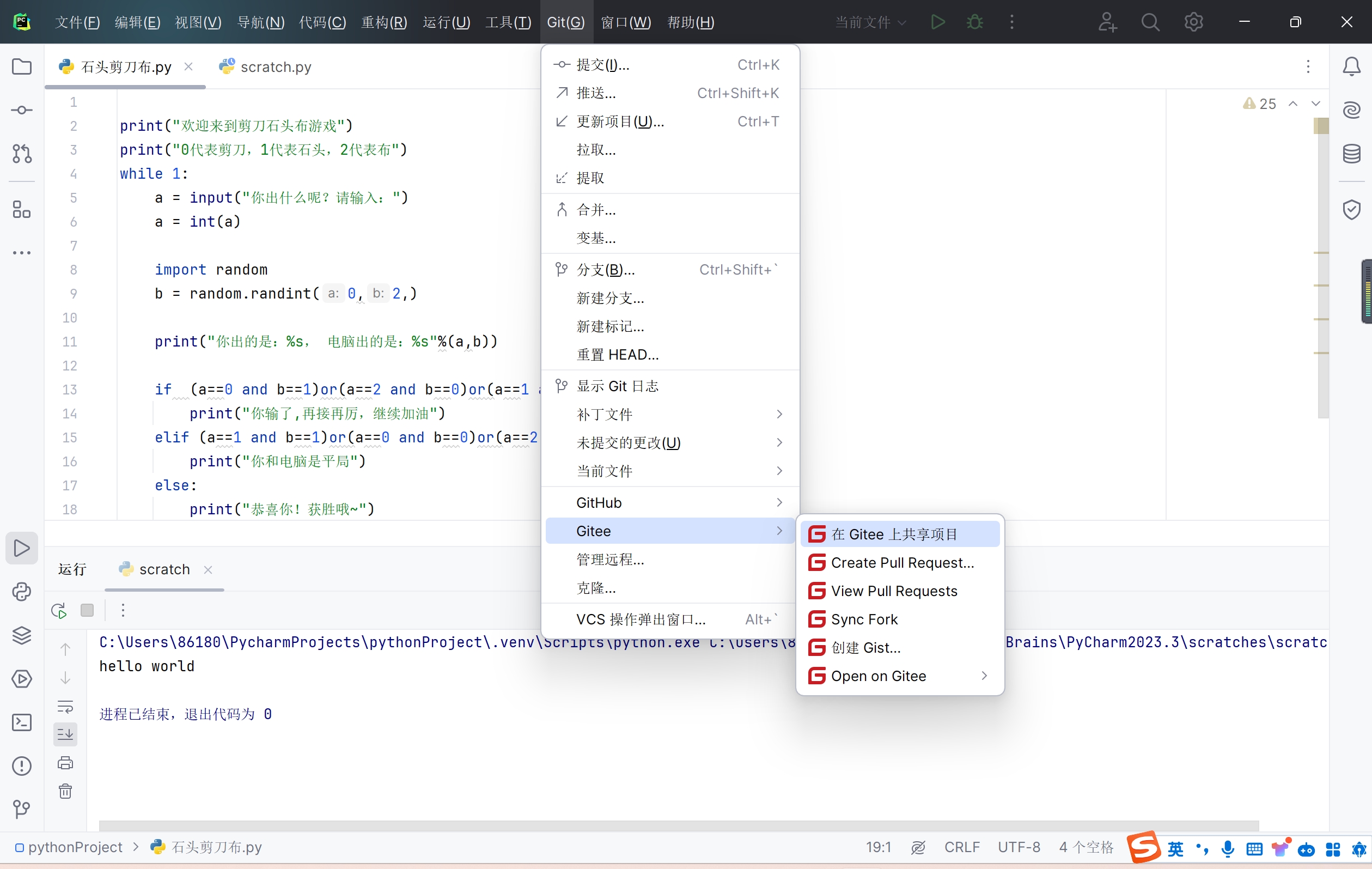Screen dimensions: 1372x869
Task: Switch to scratch.py editor tab
Action: (x=265, y=66)
